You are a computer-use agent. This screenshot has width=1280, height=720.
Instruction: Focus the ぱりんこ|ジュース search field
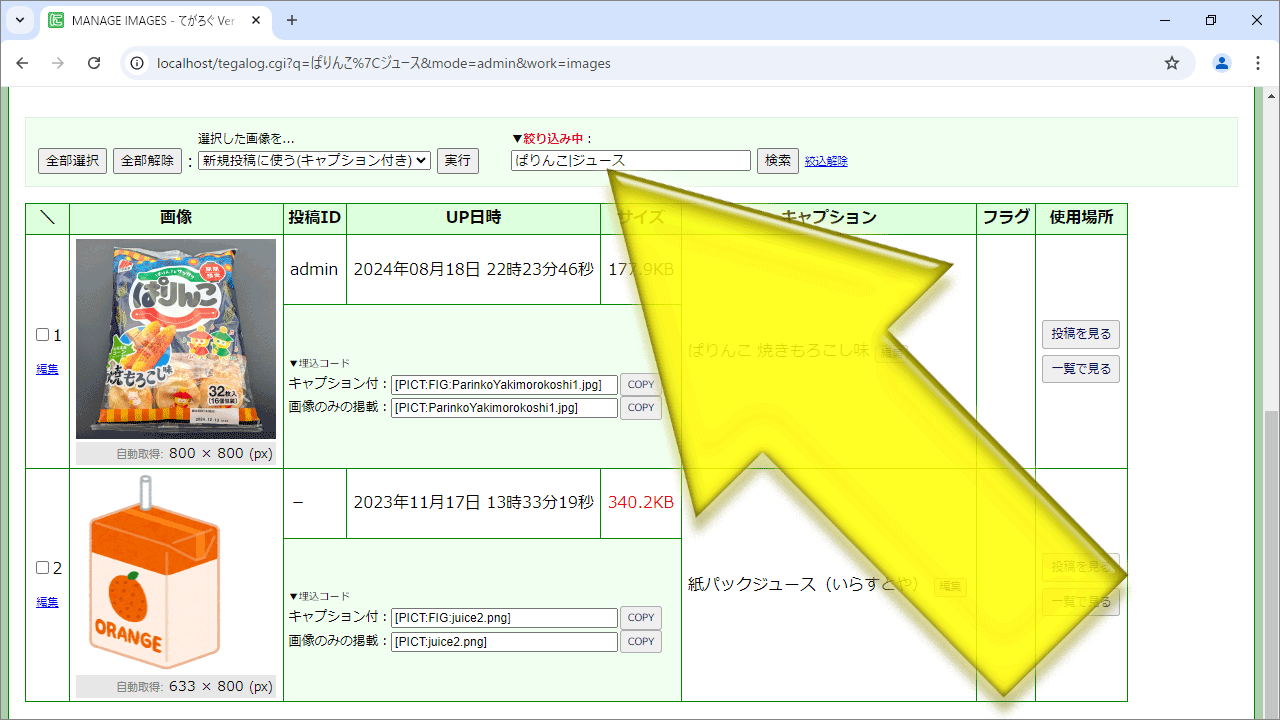(x=630, y=160)
